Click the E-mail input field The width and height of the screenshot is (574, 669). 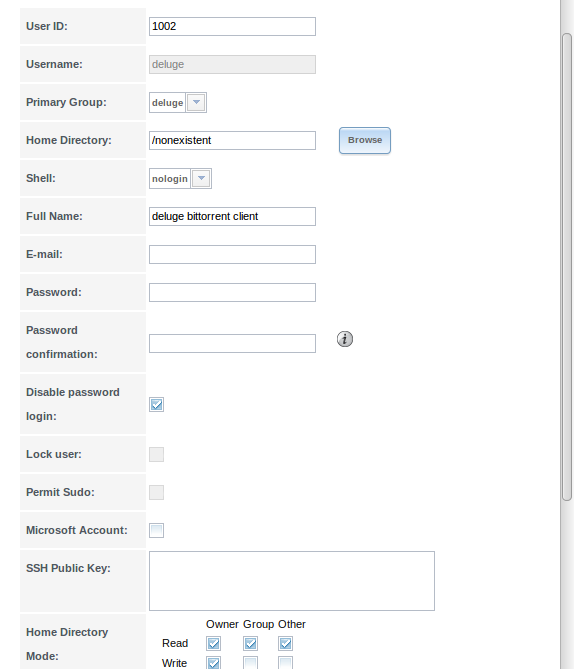[x=233, y=254]
